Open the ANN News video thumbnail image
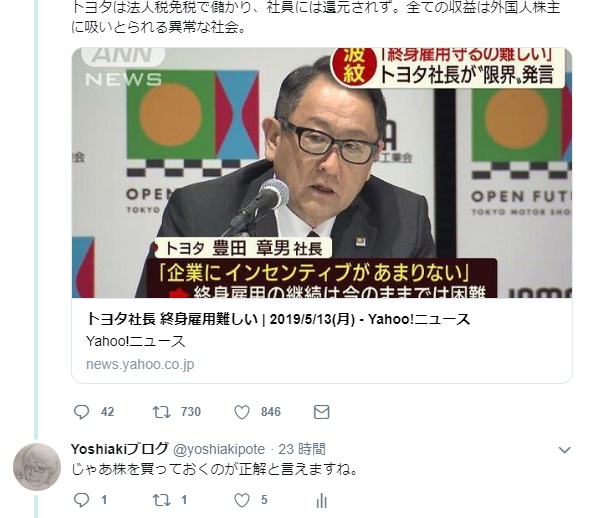The image size is (599, 518). click(x=322, y=173)
